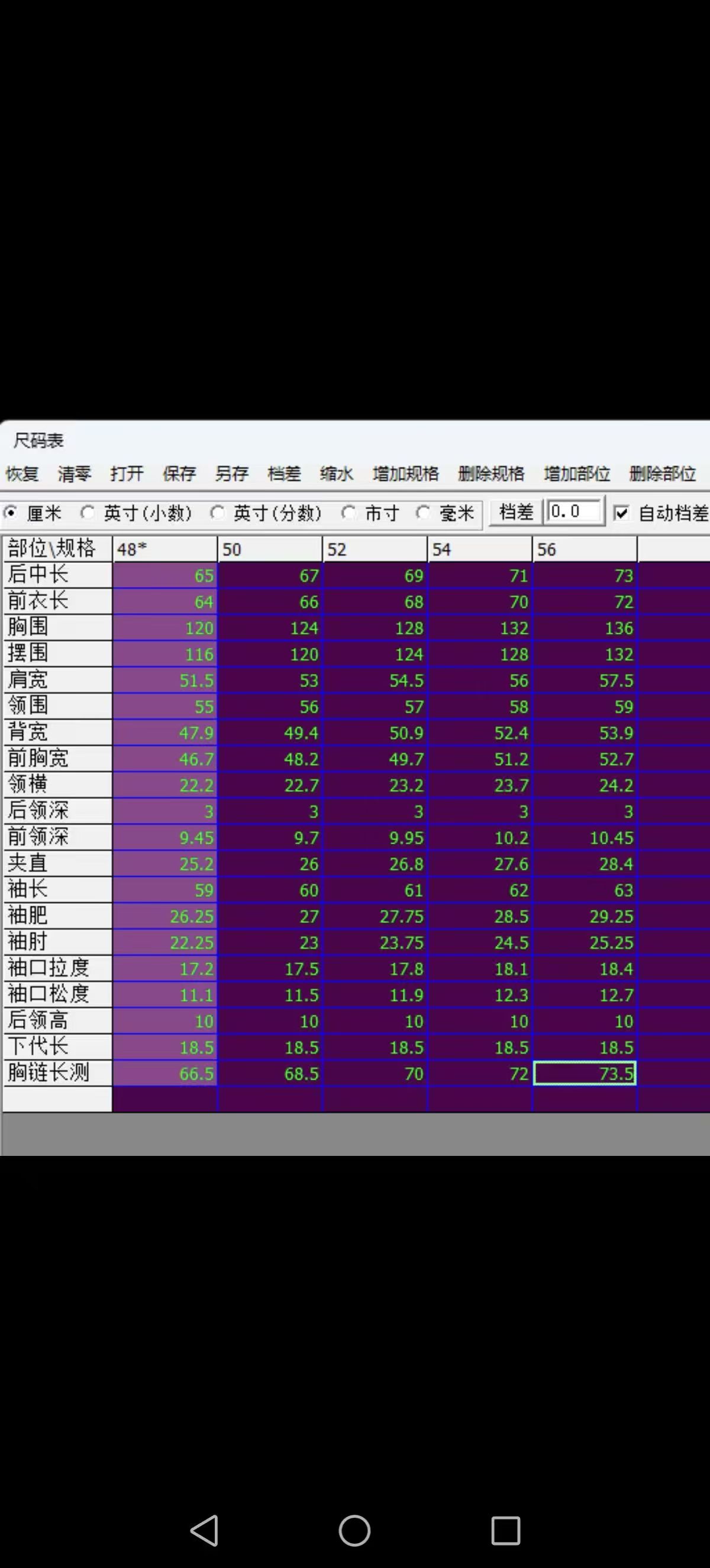710x1568 pixels.
Task: Focus the 档差 value field showing 0.0
Action: (x=575, y=511)
